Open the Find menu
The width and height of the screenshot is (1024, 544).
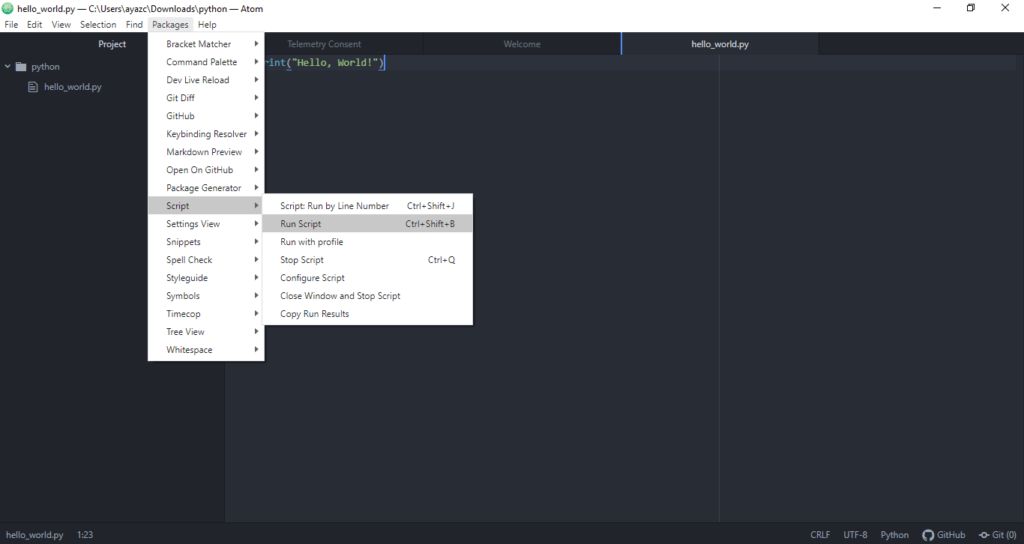point(134,24)
